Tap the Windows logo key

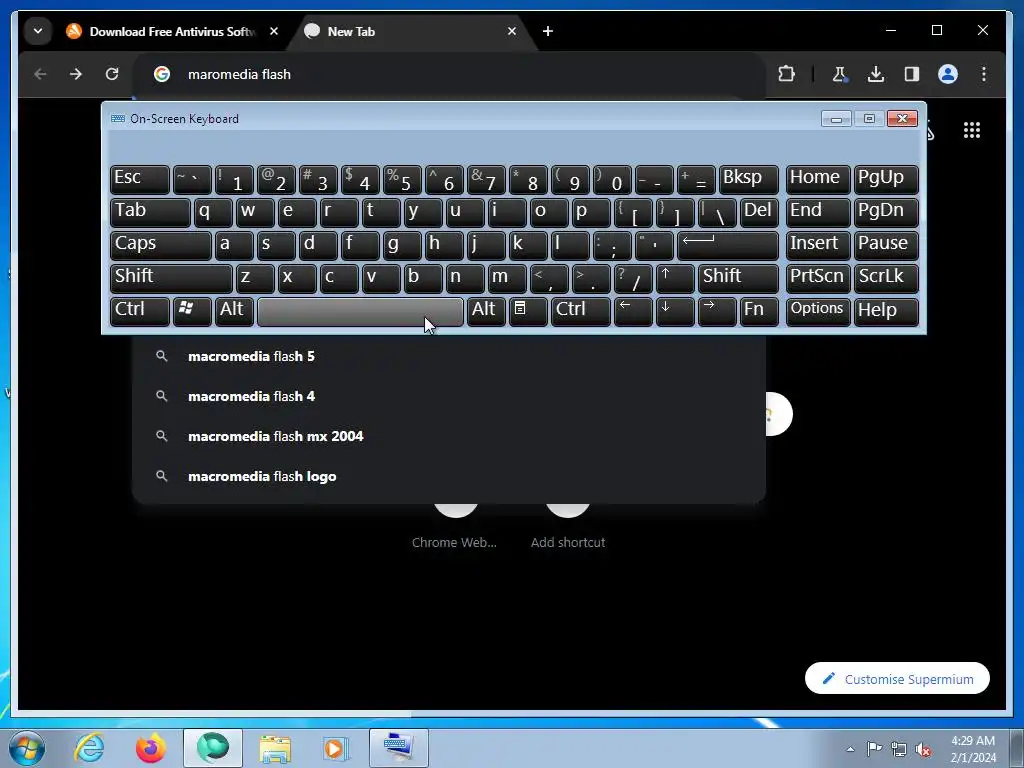pos(192,312)
